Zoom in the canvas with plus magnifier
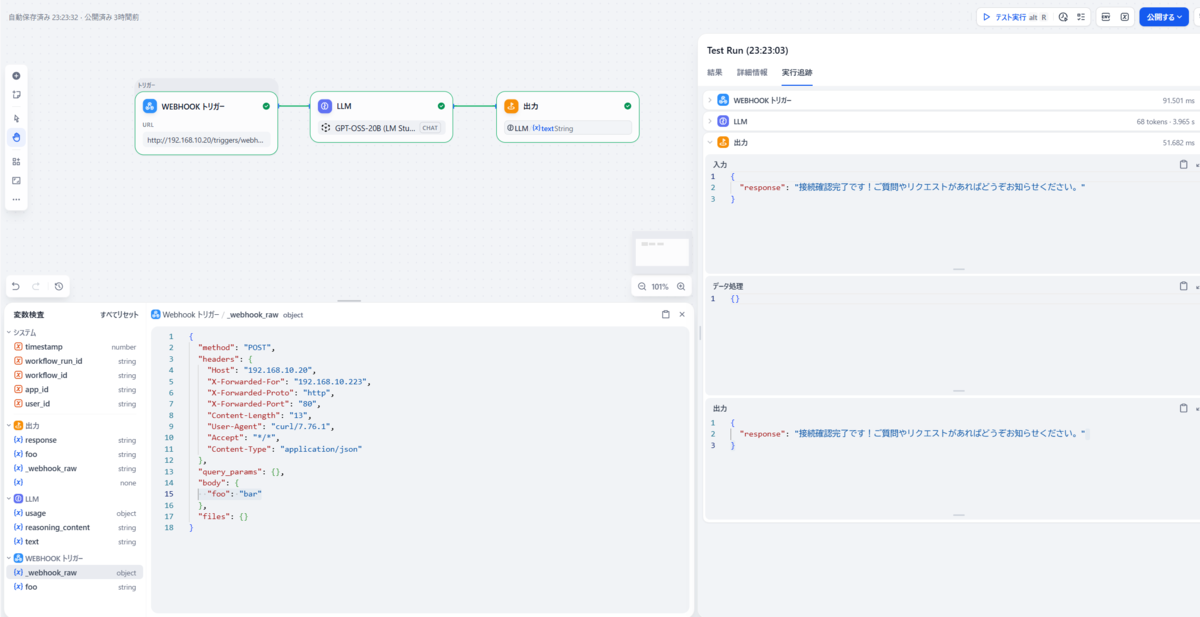The height and width of the screenshot is (617, 1200). coord(681,286)
